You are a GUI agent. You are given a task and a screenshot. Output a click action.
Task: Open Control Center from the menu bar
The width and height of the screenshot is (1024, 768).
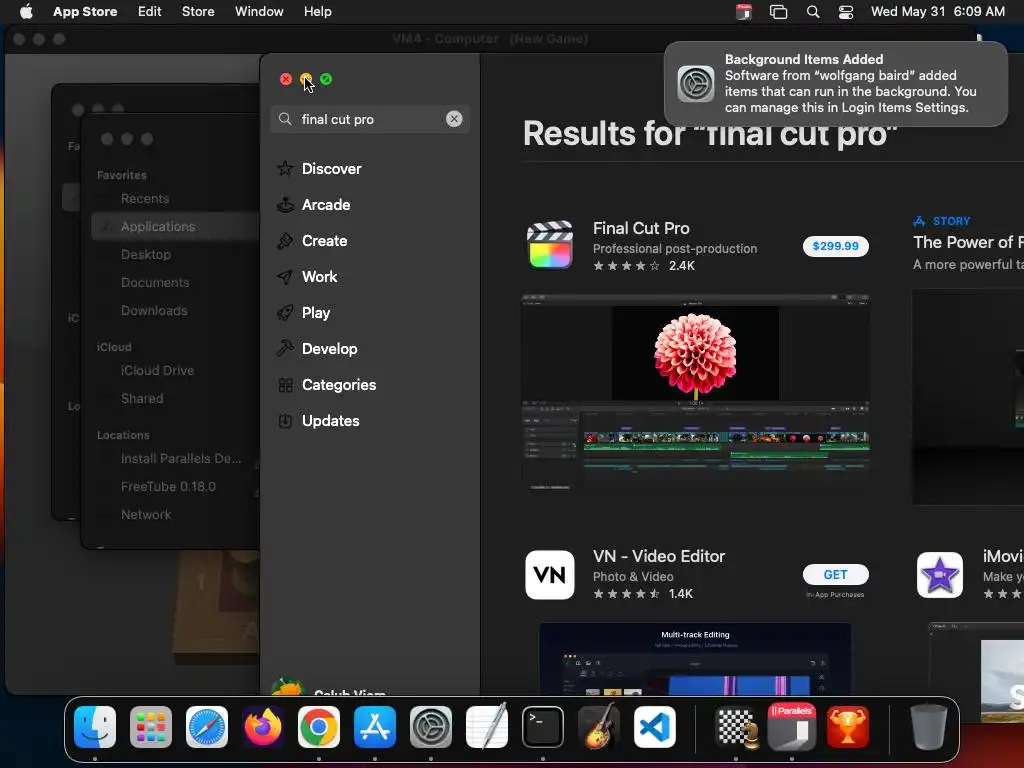coord(846,12)
